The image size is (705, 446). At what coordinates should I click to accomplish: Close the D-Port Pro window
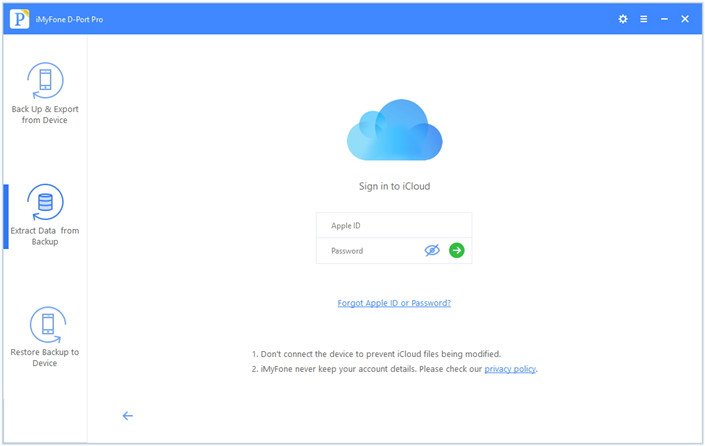pyautogui.click(x=685, y=18)
